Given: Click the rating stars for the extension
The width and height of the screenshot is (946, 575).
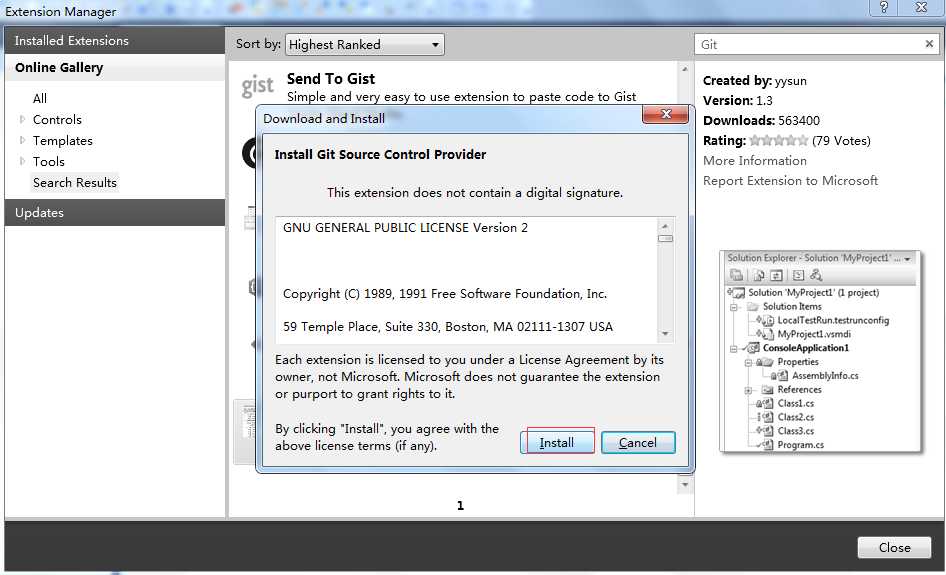Looking at the screenshot, I should coord(778,141).
